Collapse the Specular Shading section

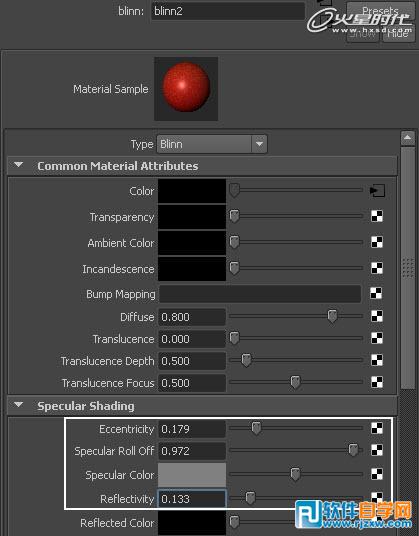pyautogui.click(x=18, y=405)
